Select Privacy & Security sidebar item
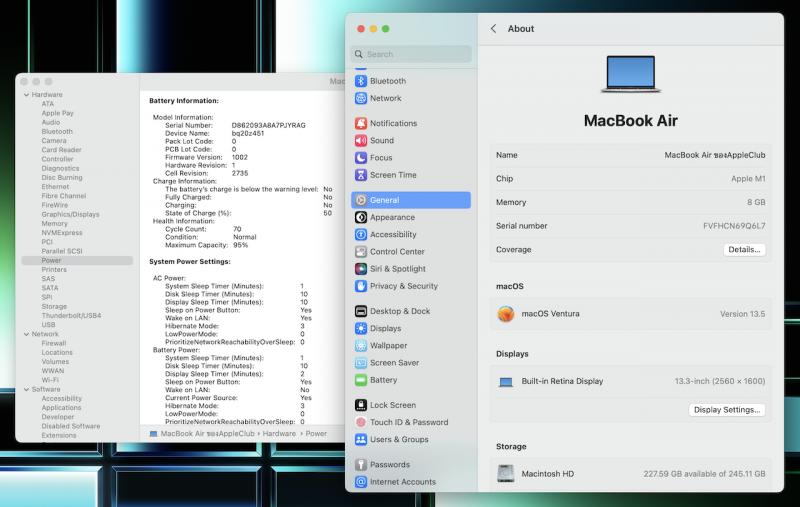 [403, 286]
